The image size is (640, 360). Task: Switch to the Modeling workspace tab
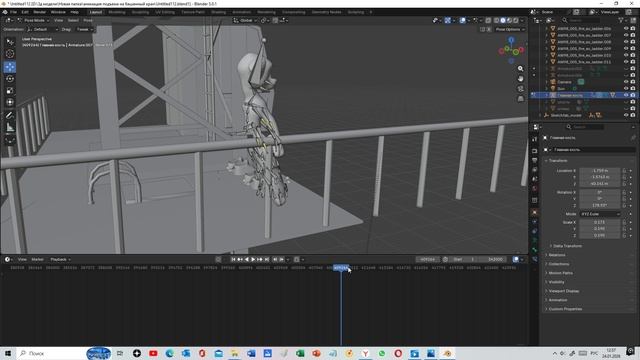(x=117, y=12)
